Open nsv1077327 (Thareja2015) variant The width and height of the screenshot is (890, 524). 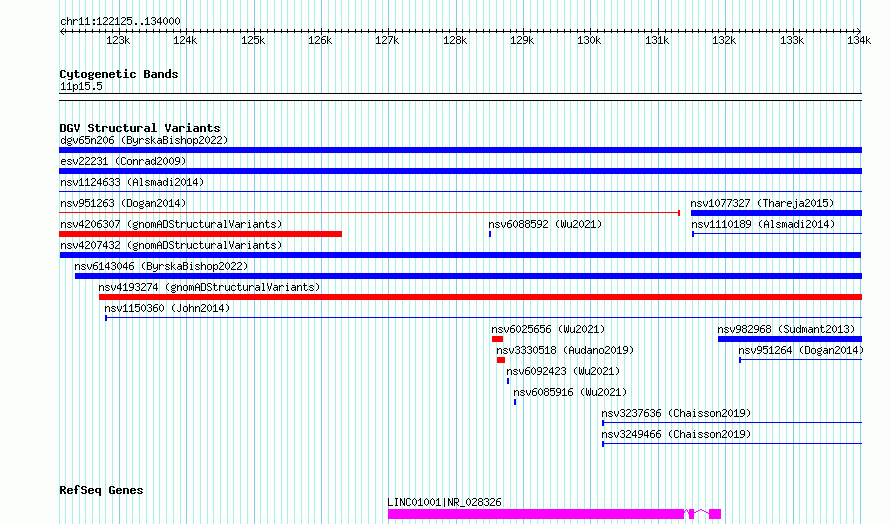[x=762, y=203]
